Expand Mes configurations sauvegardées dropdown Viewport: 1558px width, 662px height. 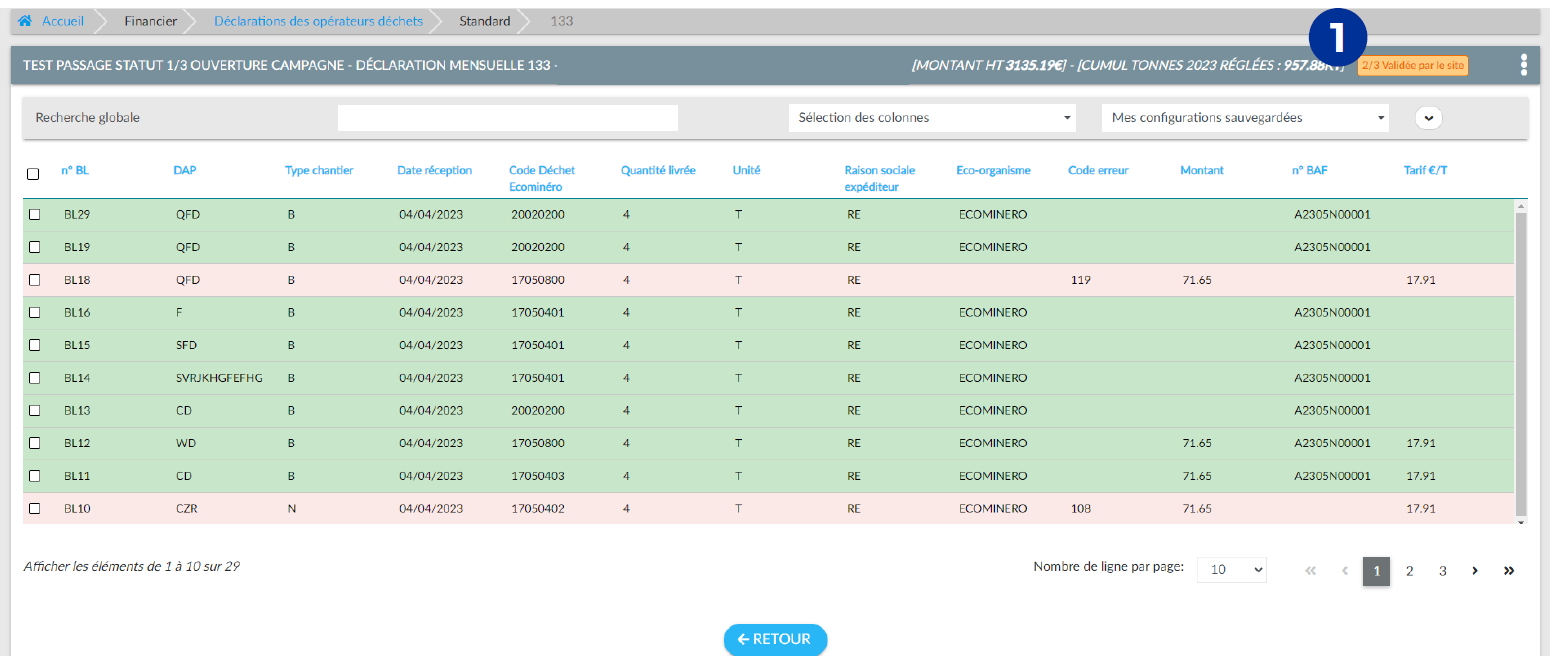1245,118
